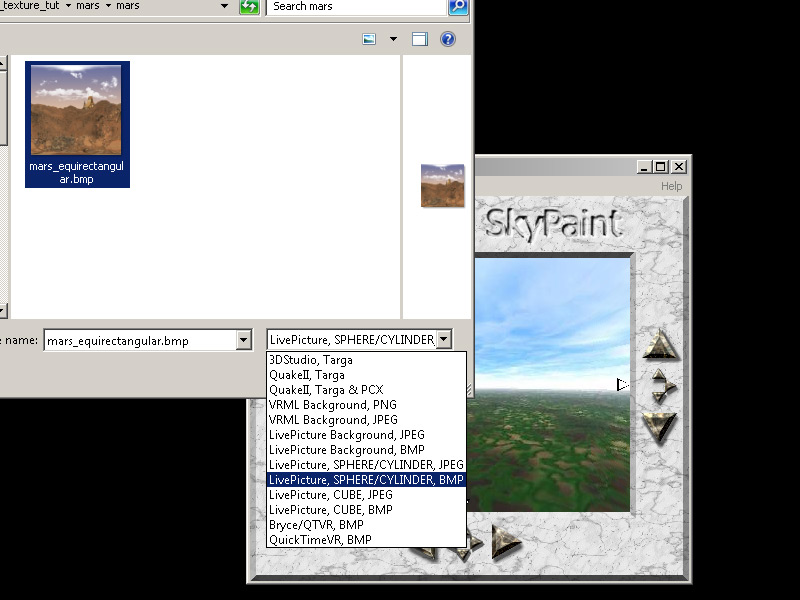This screenshot has width=800, height=600.
Task: Choose LivePicture Background, BMP option
Action: (x=366, y=449)
